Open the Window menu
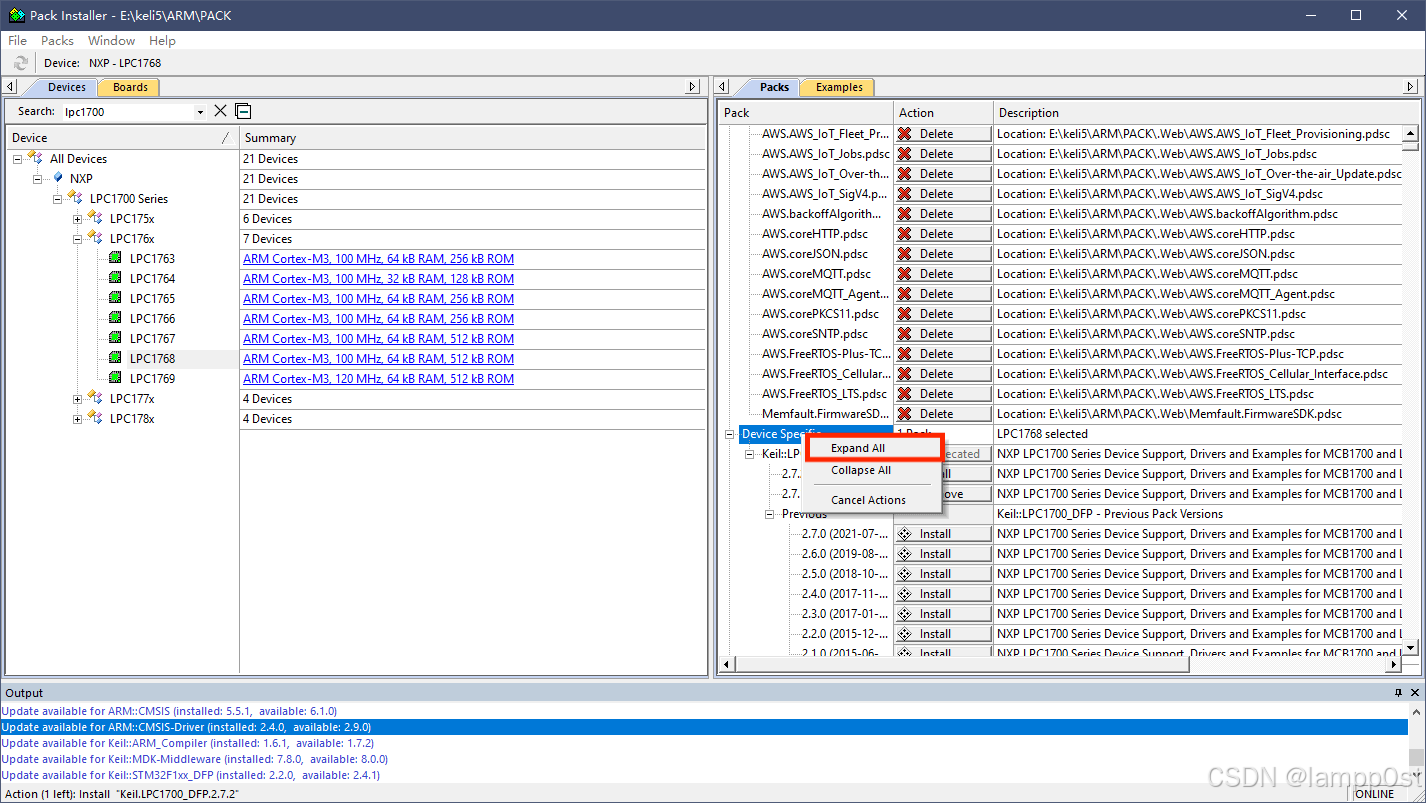 pos(111,41)
